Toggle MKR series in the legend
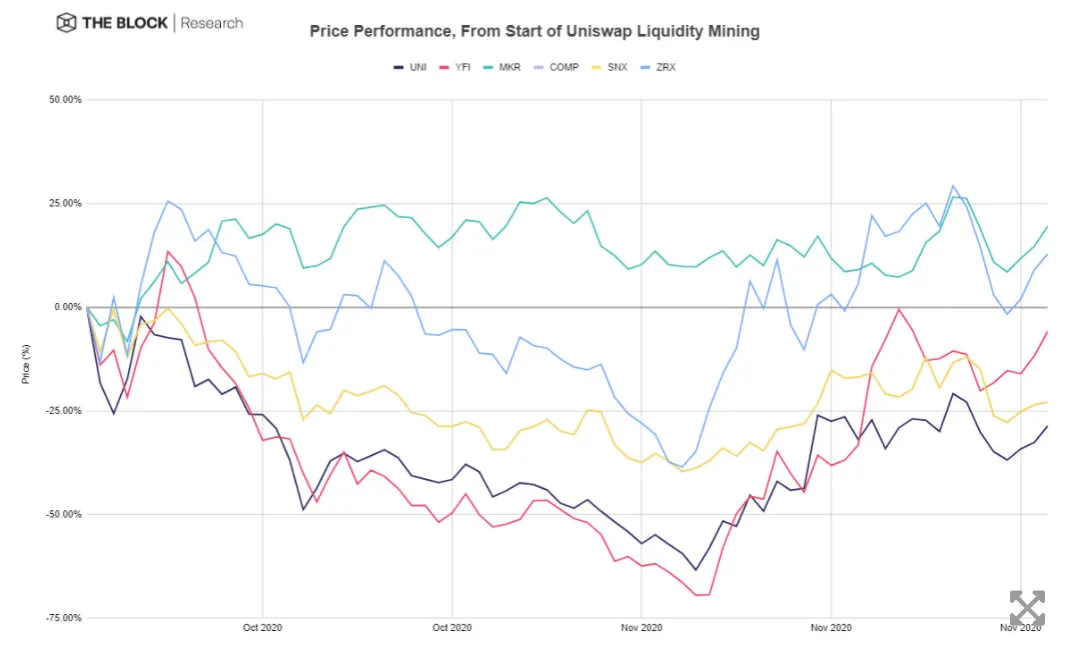1074x652 pixels. [502, 67]
